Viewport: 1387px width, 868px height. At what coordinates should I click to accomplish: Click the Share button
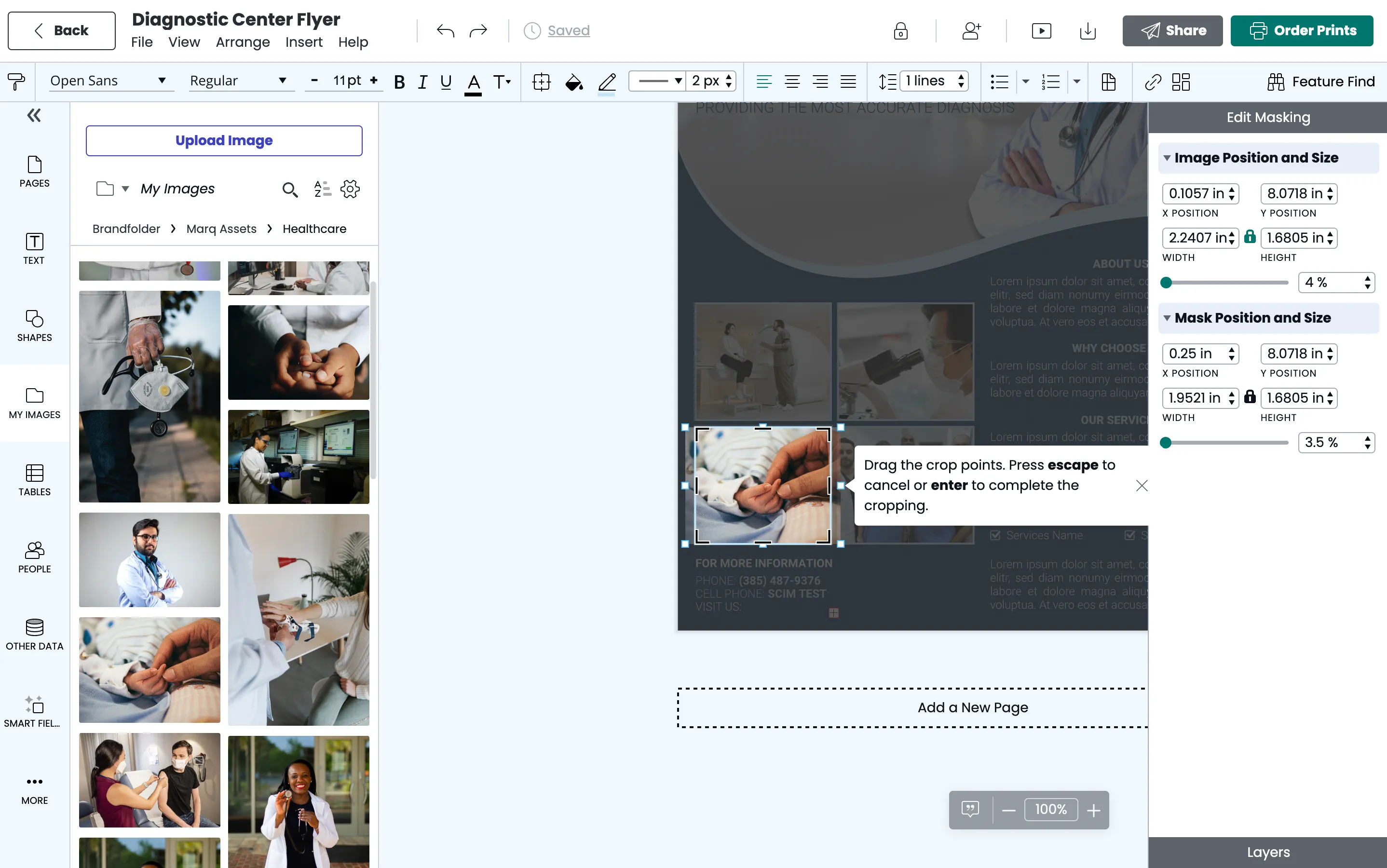[1172, 30]
